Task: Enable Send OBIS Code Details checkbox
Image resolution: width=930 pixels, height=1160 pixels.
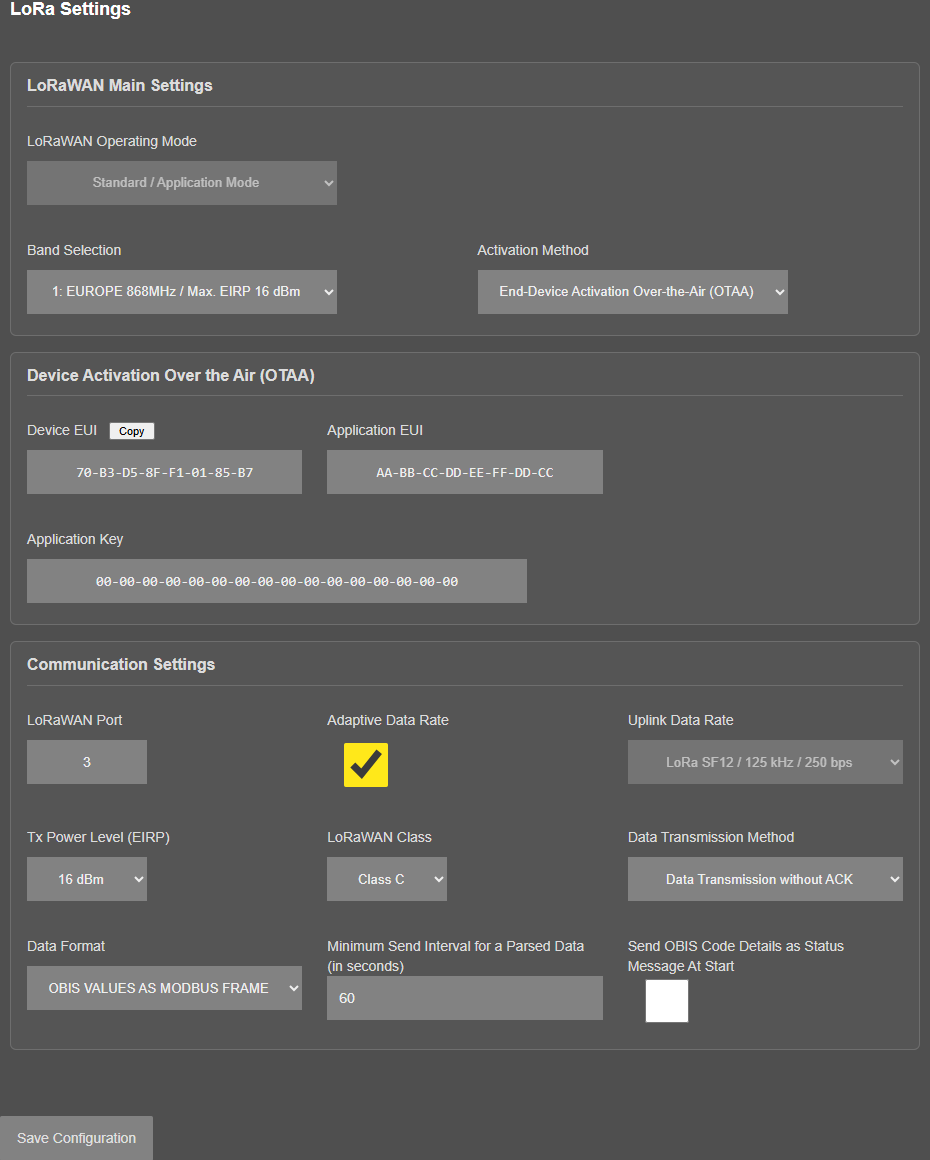Action: pos(667,1001)
